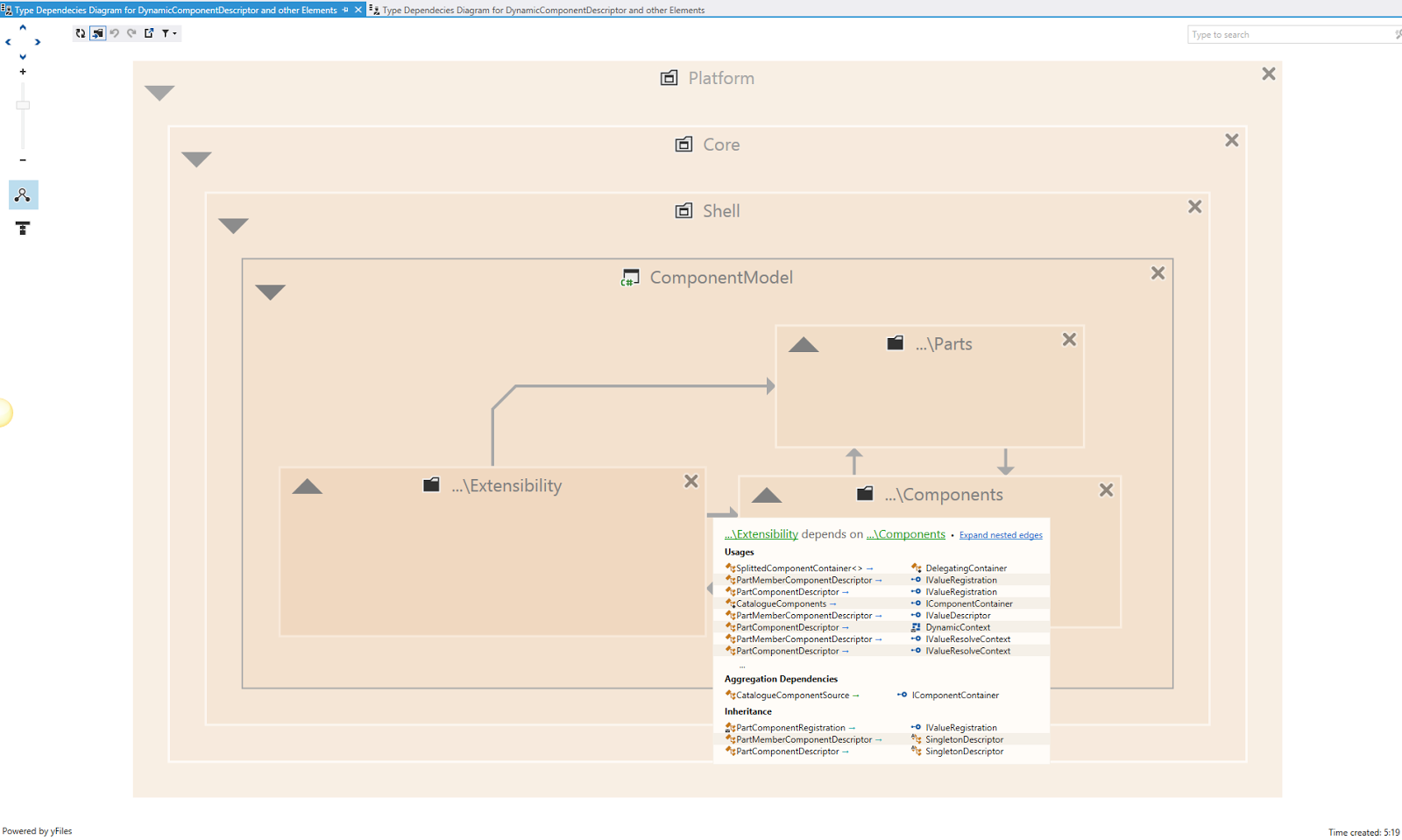The width and height of the screenshot is (1402, 840).
Task: Click the undo arrow in the toolbar
Action: [115, 33]
